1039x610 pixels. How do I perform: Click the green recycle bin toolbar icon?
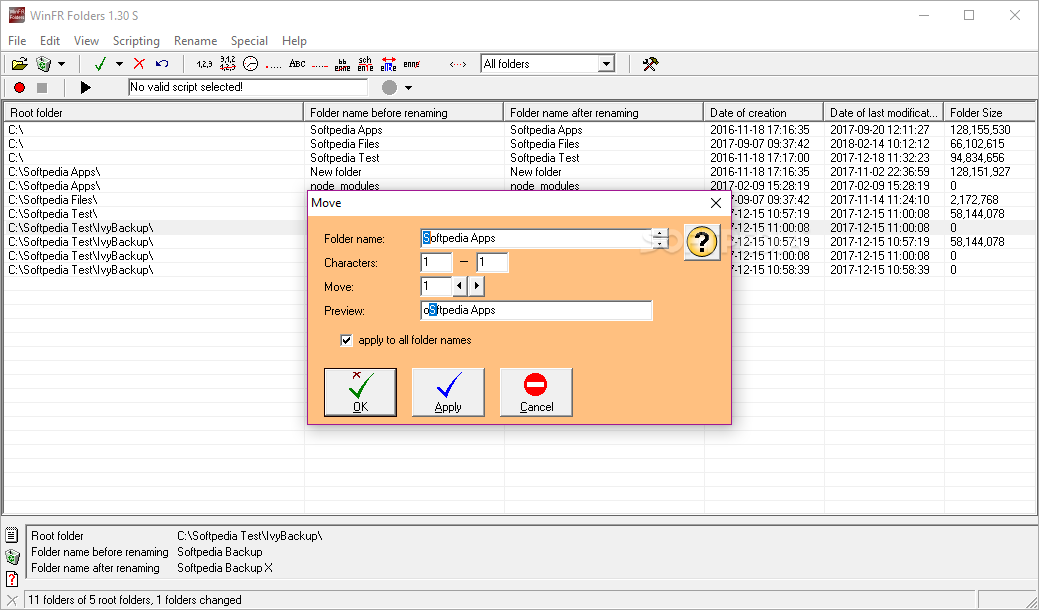(44, 64)
